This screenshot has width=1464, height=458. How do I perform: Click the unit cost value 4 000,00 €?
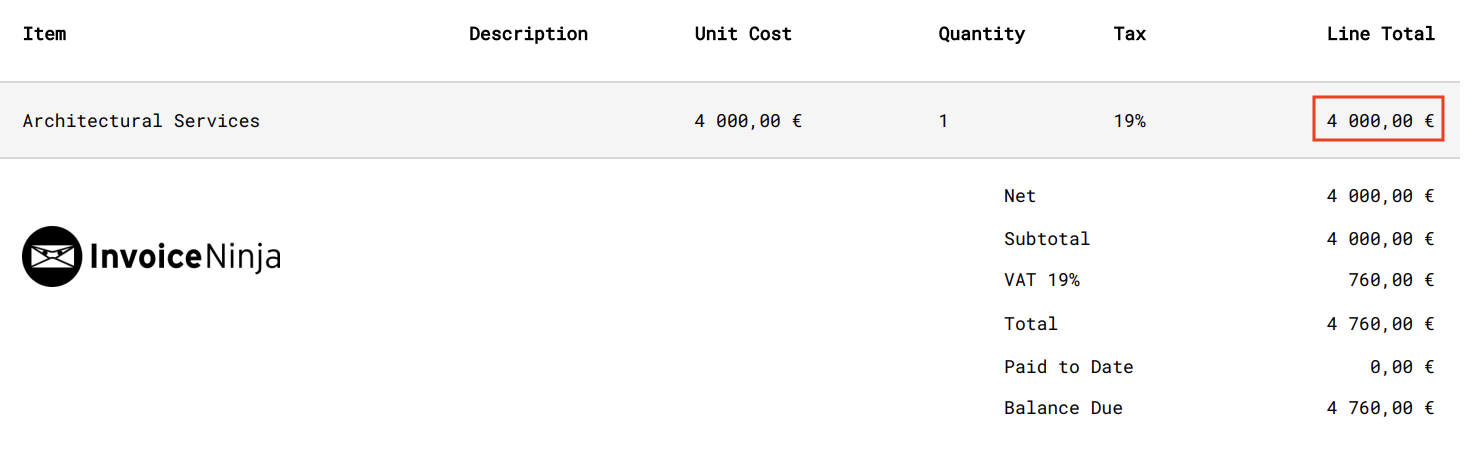tap(748, 121)
